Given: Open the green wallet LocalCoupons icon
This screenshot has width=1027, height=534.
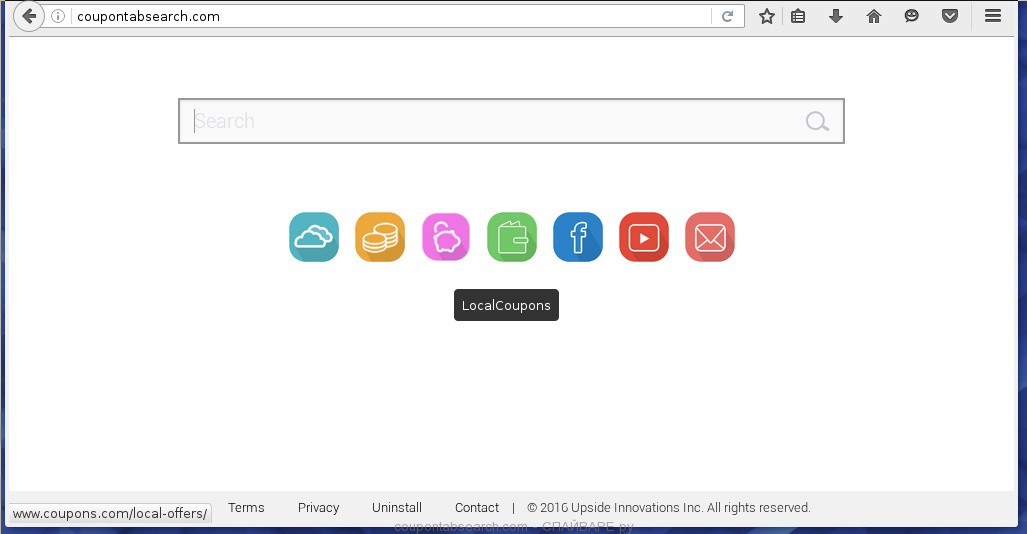Looking at the screenshot, I should (512, 237).
